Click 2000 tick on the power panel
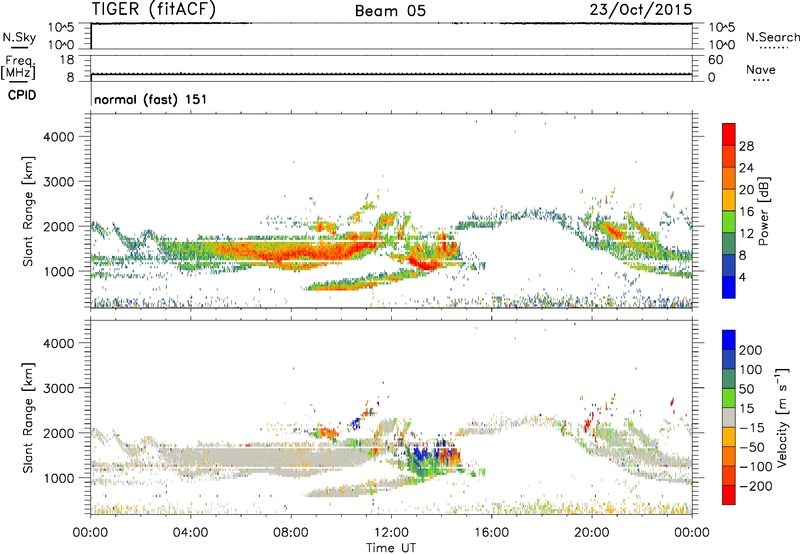 [x=59, y=226]
